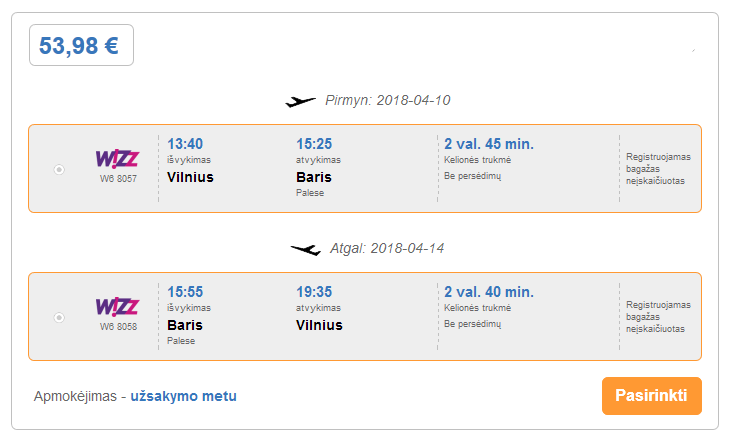Click the return flight airplane icon
This screenshot has width=736, height=439.
[306, 249]
